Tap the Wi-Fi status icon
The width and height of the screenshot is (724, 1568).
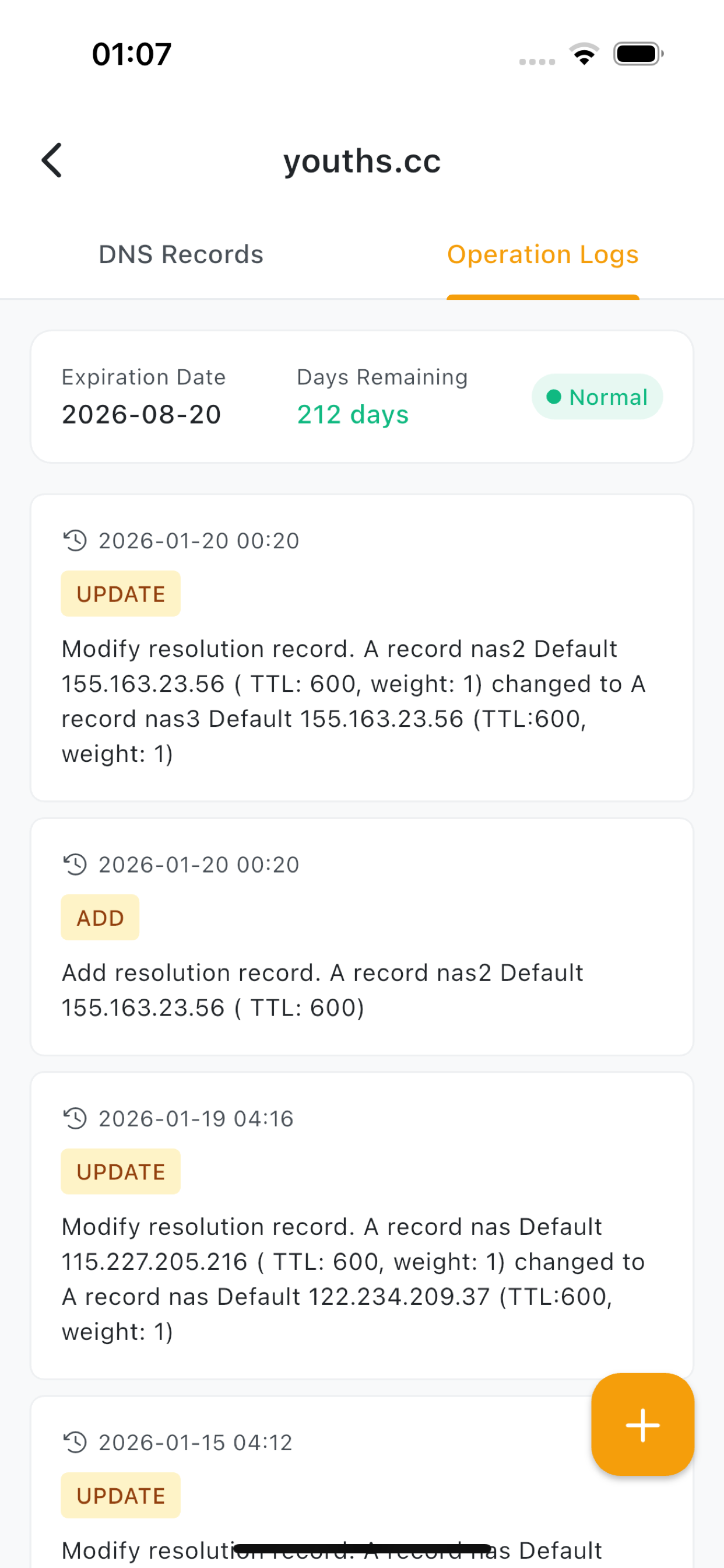(584, 54)
